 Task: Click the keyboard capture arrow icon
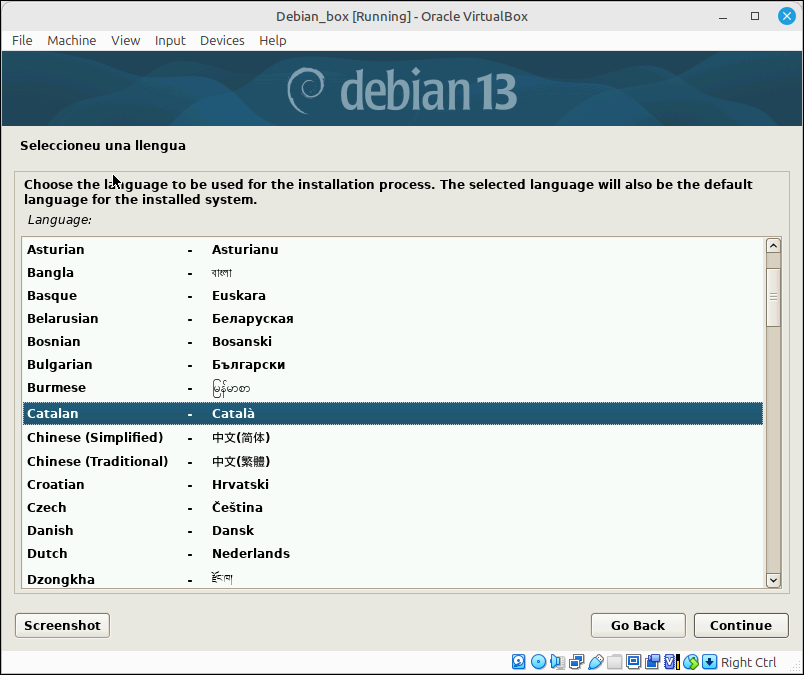[710, 662]
